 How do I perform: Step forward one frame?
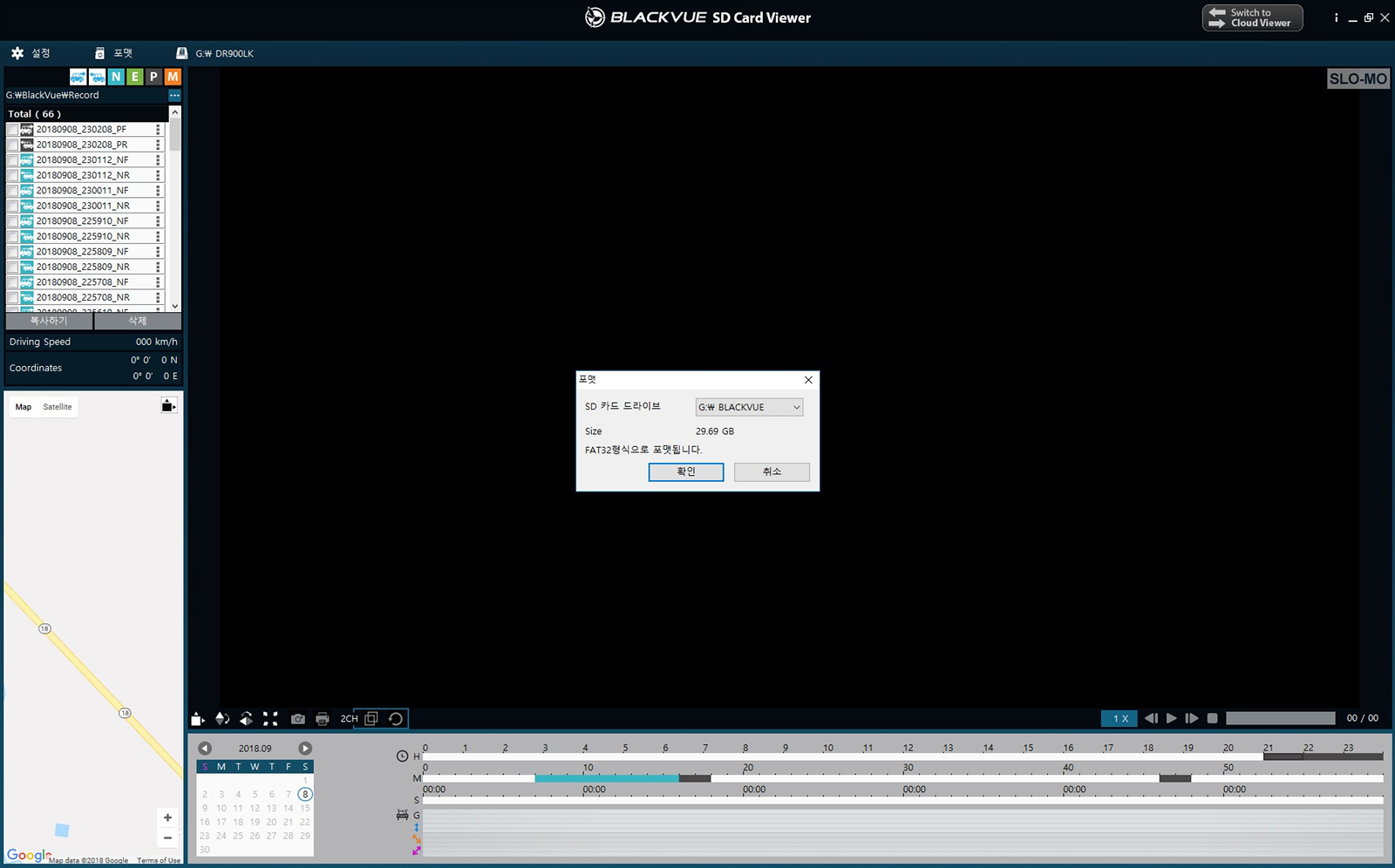1192,718
